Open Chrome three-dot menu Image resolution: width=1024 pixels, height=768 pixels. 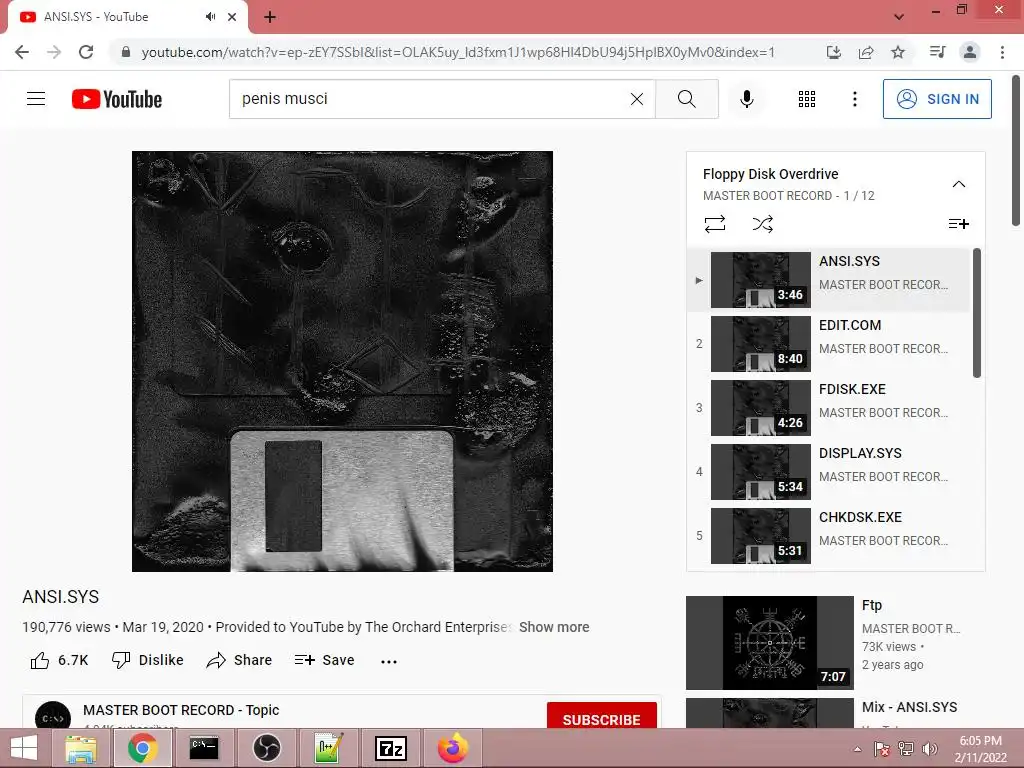(x=1002, y=52)
